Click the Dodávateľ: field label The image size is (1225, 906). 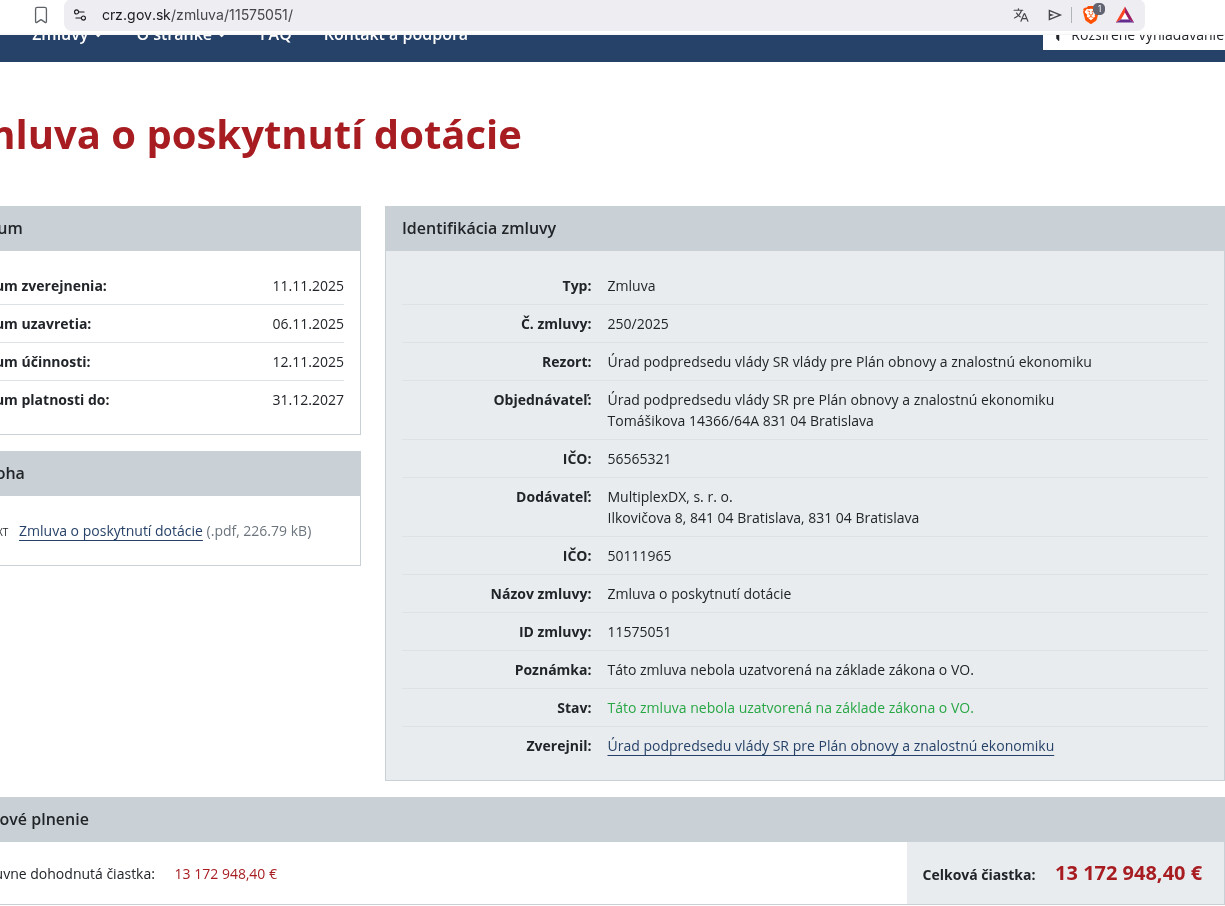coord(554,497)
